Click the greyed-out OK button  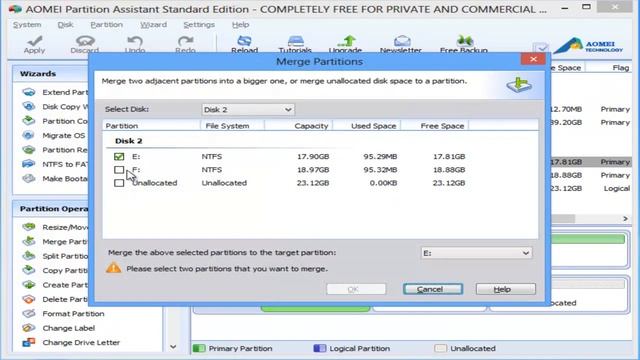coord(356,289)
